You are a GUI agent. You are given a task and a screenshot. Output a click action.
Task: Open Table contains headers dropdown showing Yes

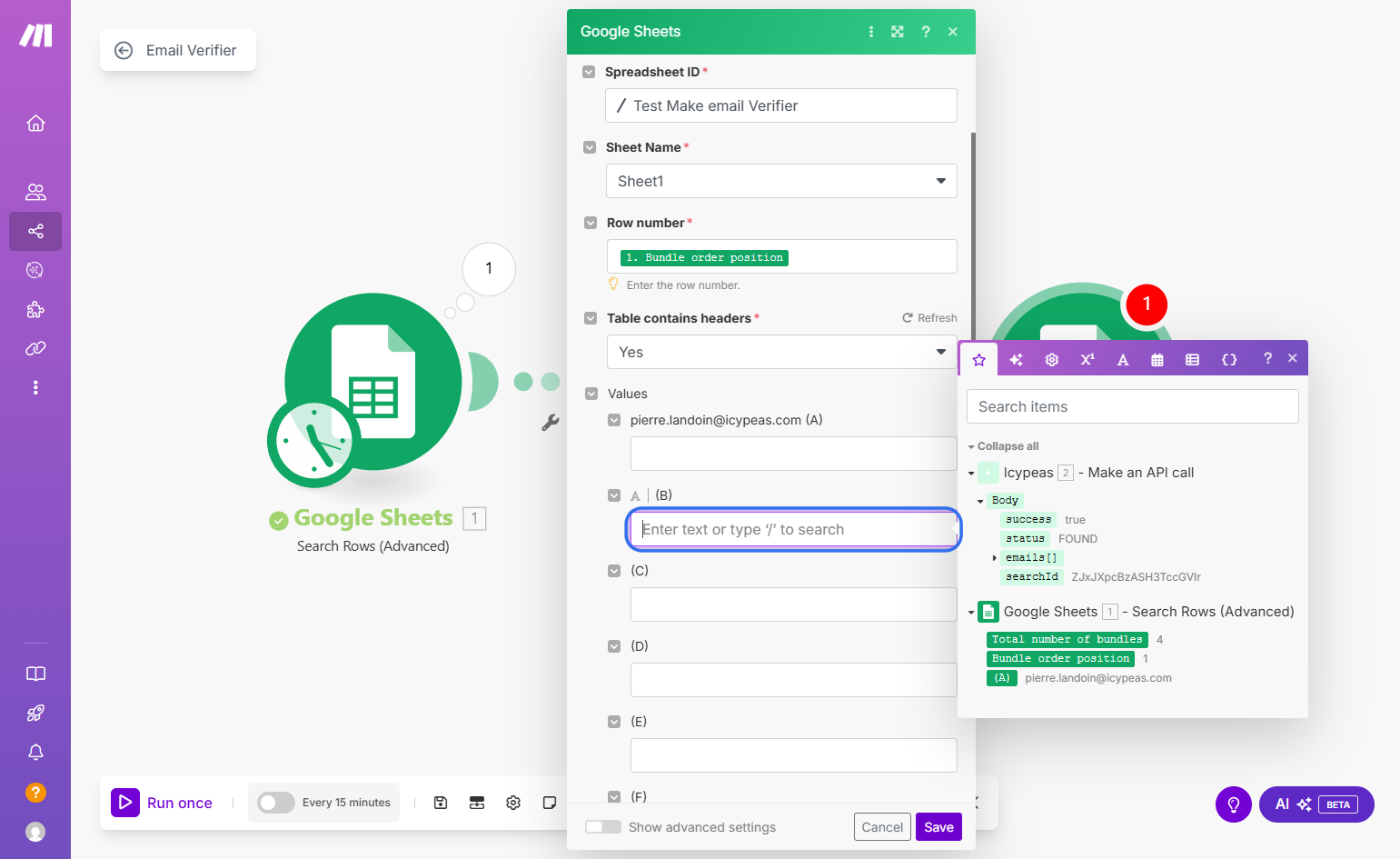781,352
